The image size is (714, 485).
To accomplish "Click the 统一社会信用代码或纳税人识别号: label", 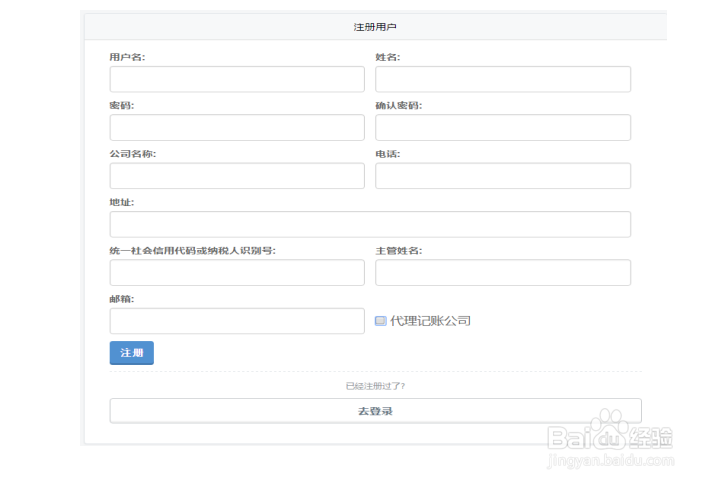I will click(x=192, y=250).
